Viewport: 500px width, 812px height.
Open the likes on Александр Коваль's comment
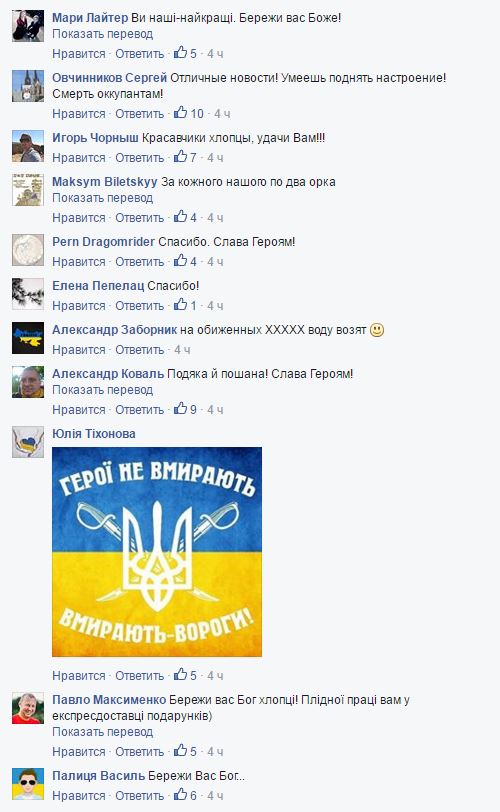point(185,409)
